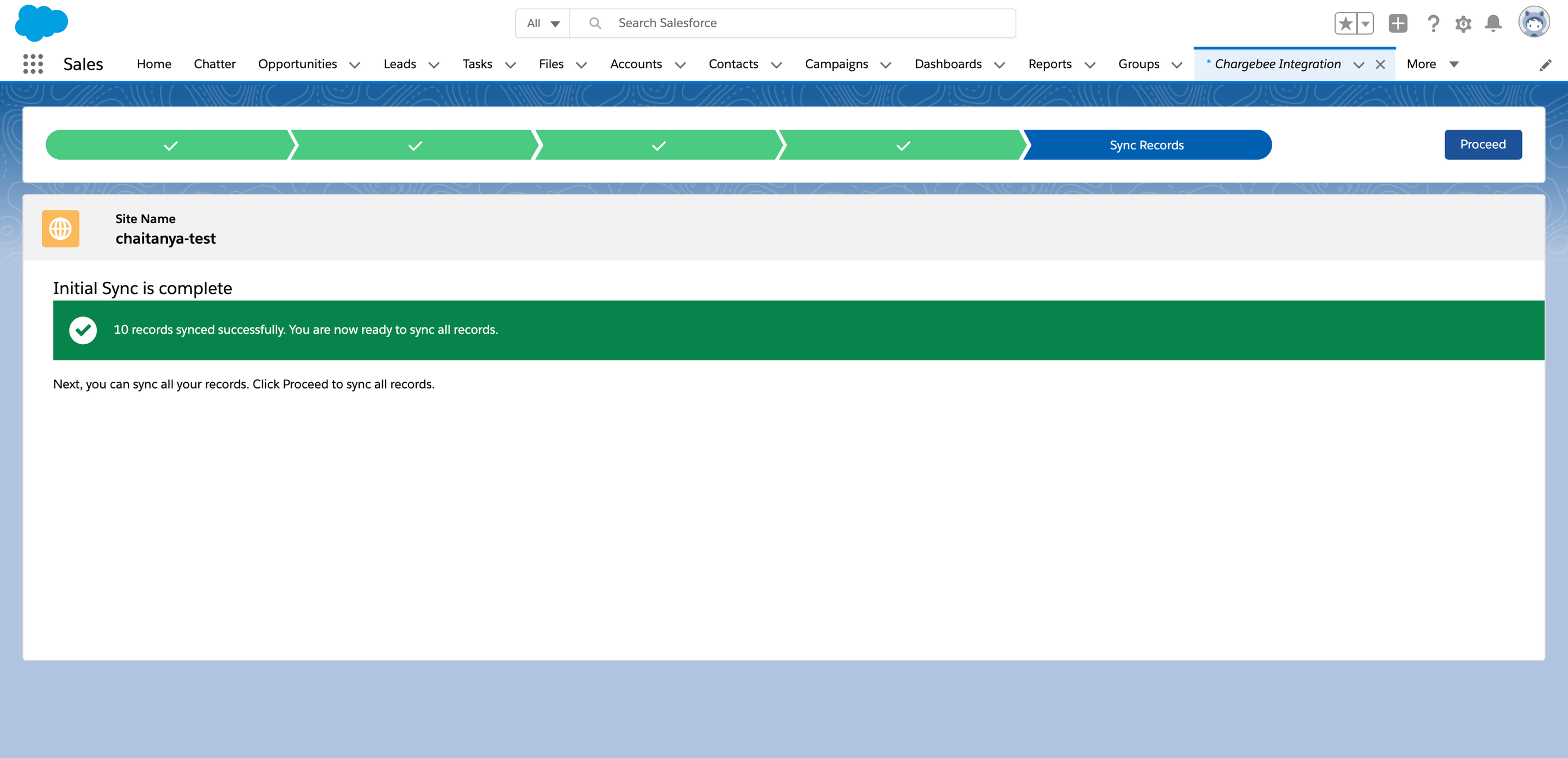The image size is (1568, 758).
Task: Open the All search scope dropdown
Action: [x=543, y=24]
